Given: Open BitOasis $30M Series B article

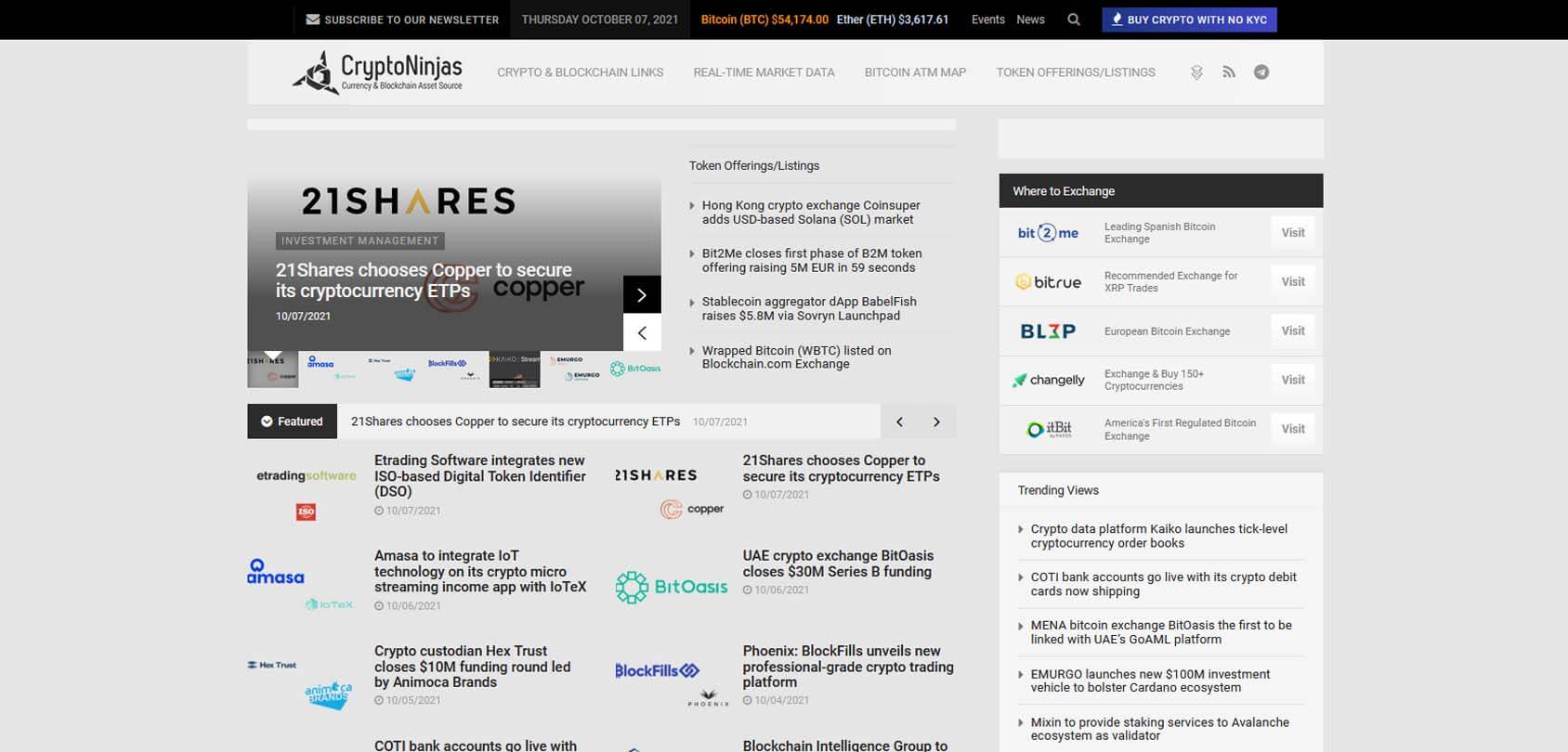Looking at the screenshot, I should [x=838, y=564].
